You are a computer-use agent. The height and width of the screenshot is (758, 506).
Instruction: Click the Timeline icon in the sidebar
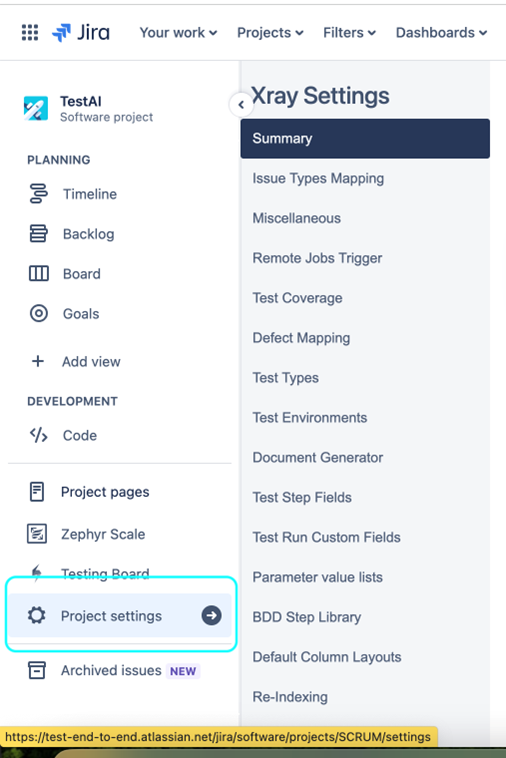tap(39, 194)
